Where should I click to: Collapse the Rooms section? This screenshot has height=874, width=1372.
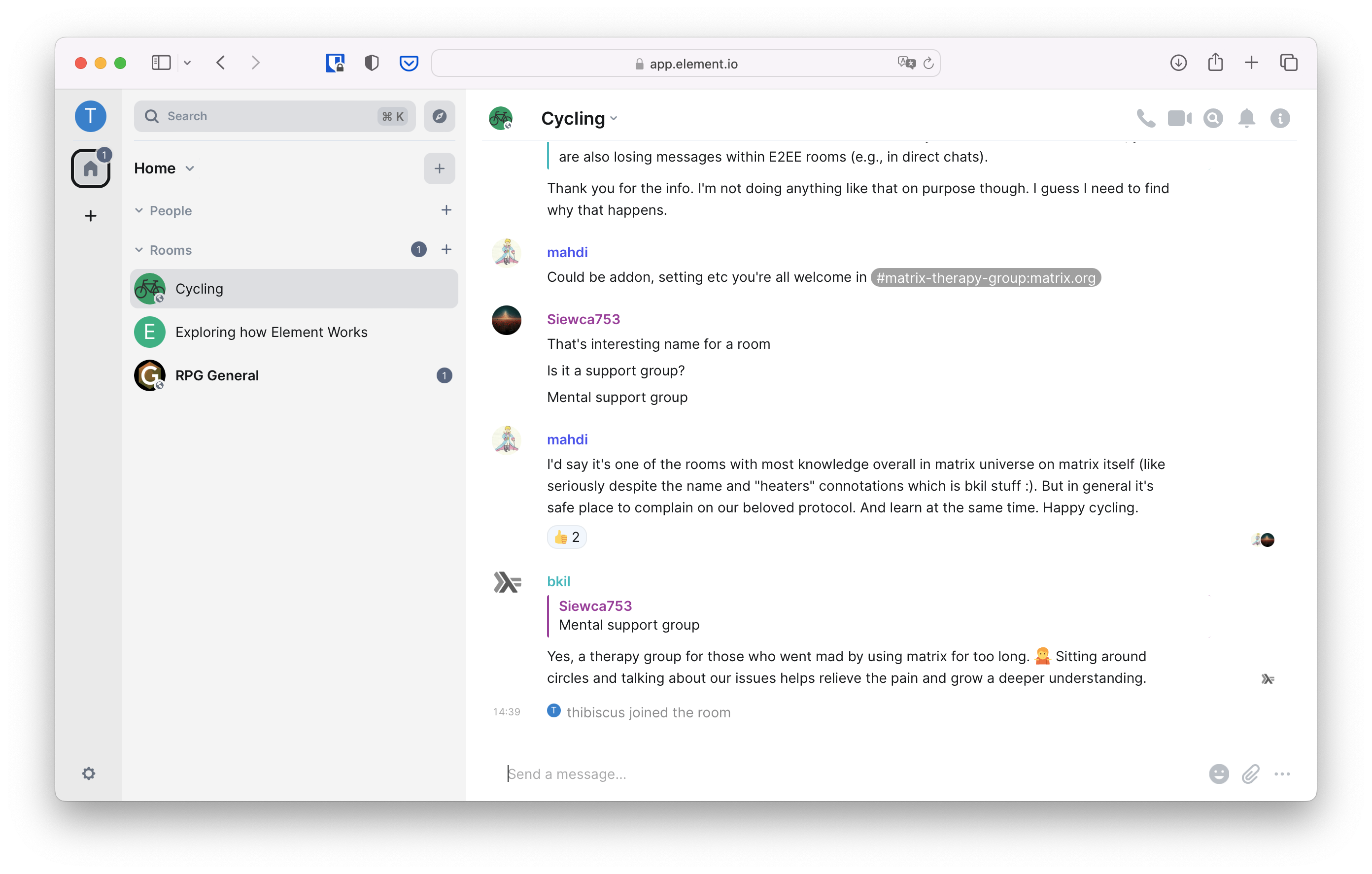139,250
